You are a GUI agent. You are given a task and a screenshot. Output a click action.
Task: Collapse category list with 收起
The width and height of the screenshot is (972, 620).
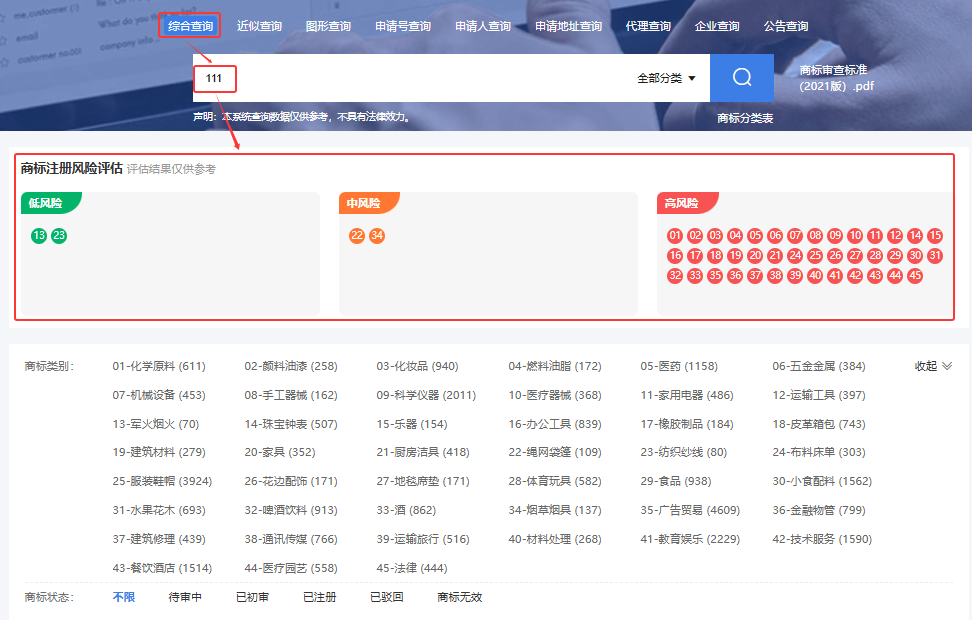click(933, 366)
